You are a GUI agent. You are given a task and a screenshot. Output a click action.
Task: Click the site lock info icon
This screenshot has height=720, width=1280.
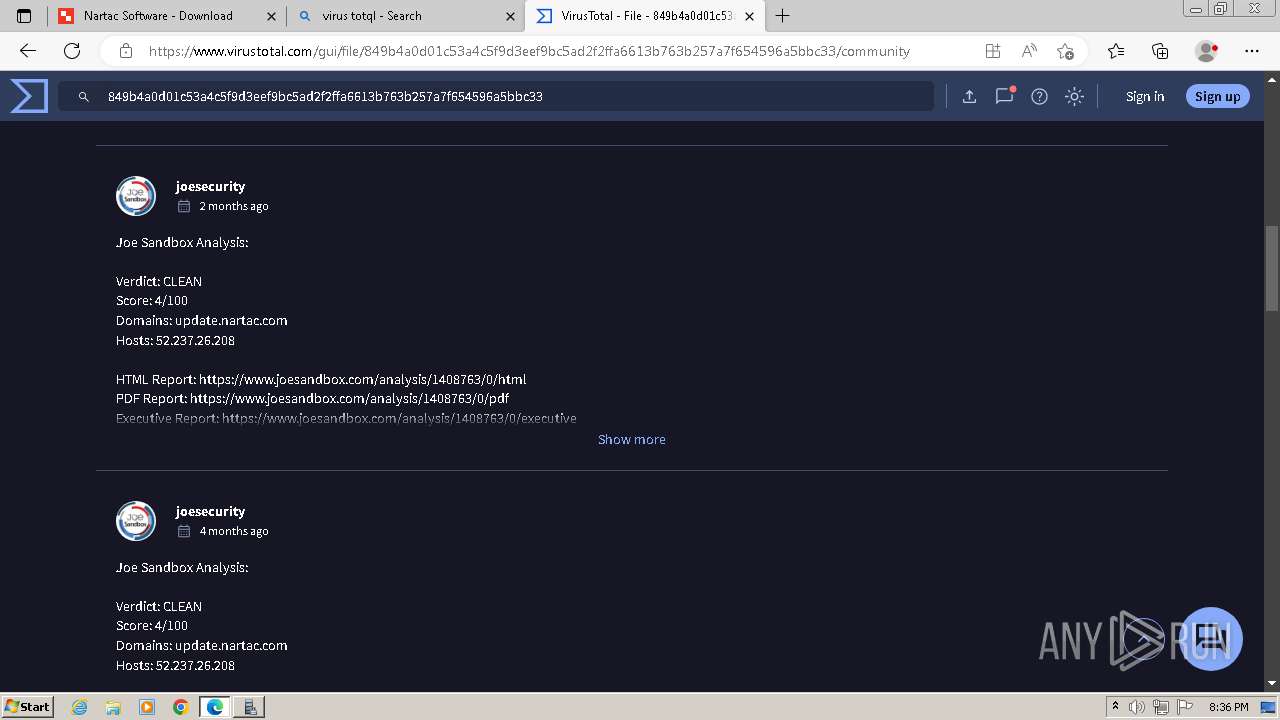click(126, 51)
